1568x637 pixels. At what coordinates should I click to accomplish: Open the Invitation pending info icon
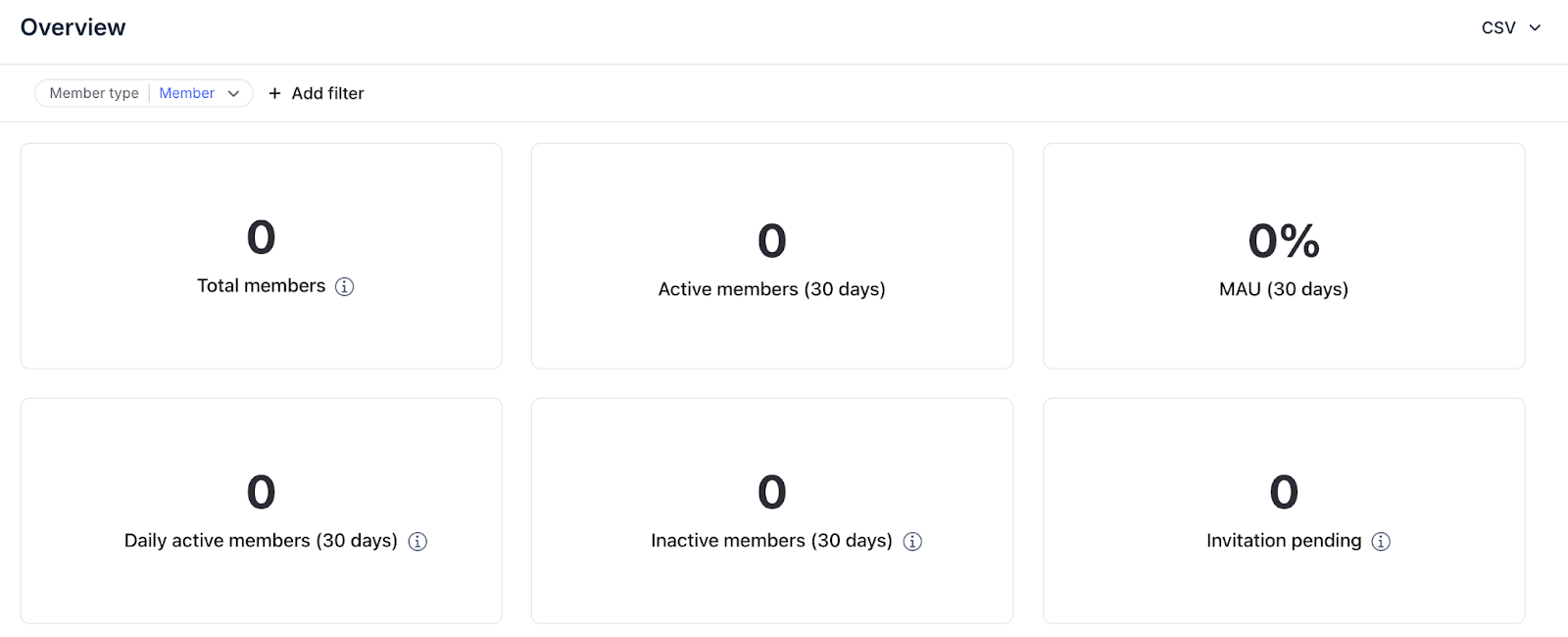1381,540
